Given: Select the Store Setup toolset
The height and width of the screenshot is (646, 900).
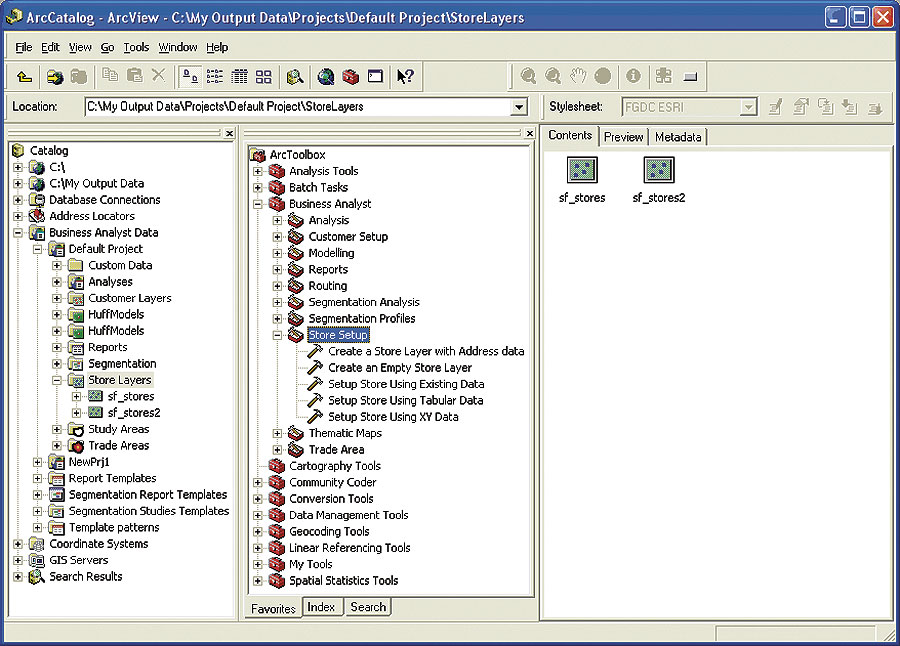Looking at the screenshot, I should tap(338, 335).
